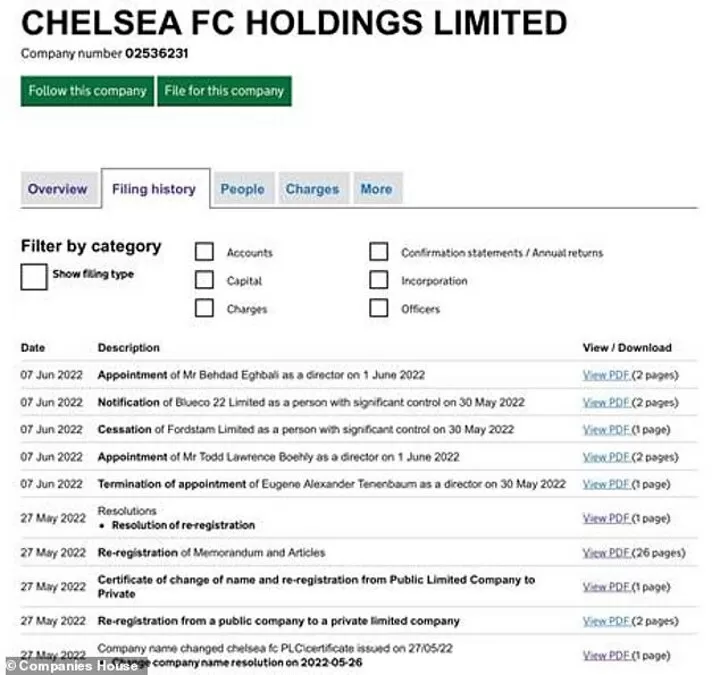Open PDF for Tenenbaum termination of appointment
This screenshot has width=720, height=675.
606,484
